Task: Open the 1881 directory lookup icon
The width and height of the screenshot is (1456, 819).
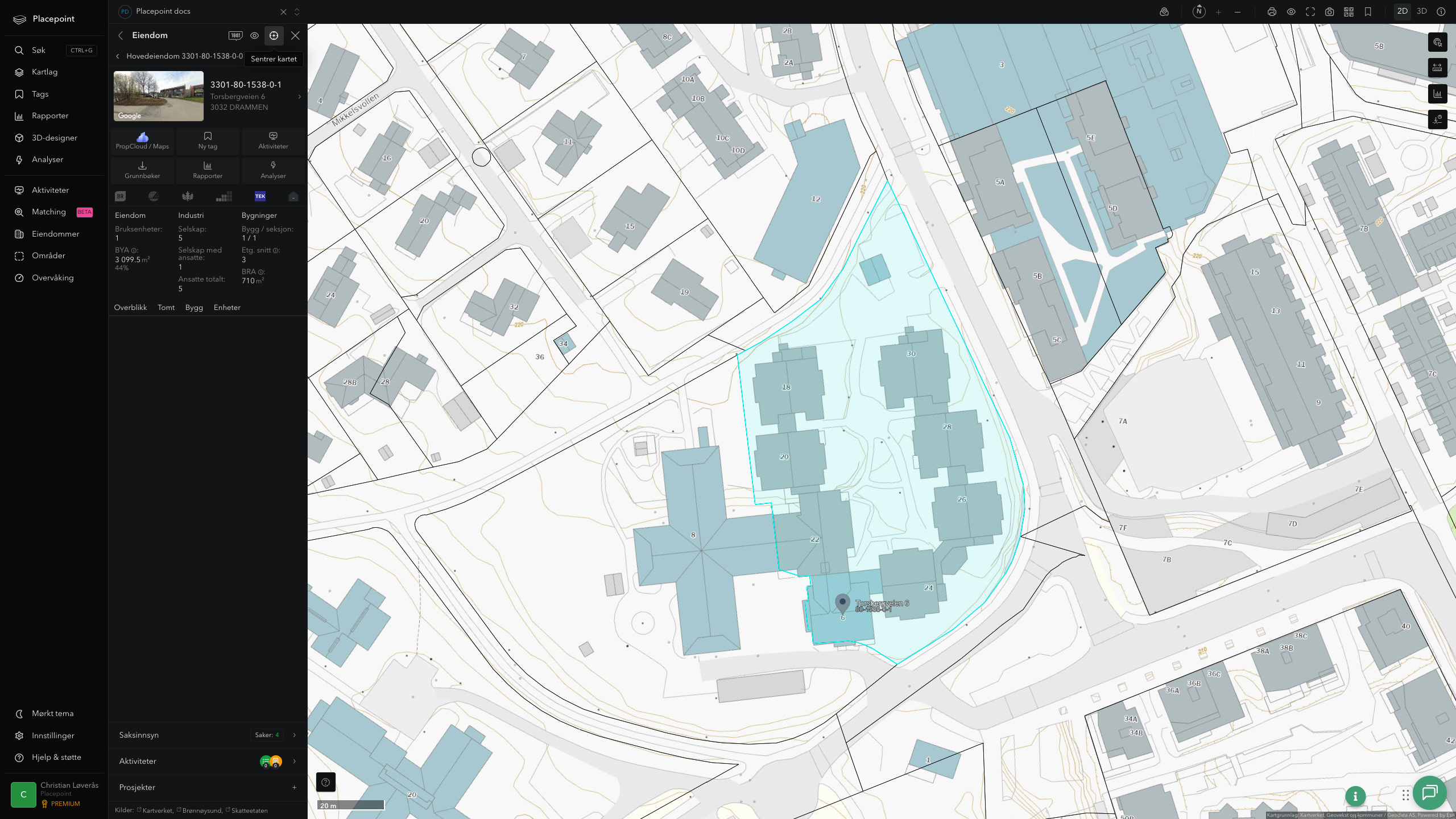Action: [x=235, y=35]
